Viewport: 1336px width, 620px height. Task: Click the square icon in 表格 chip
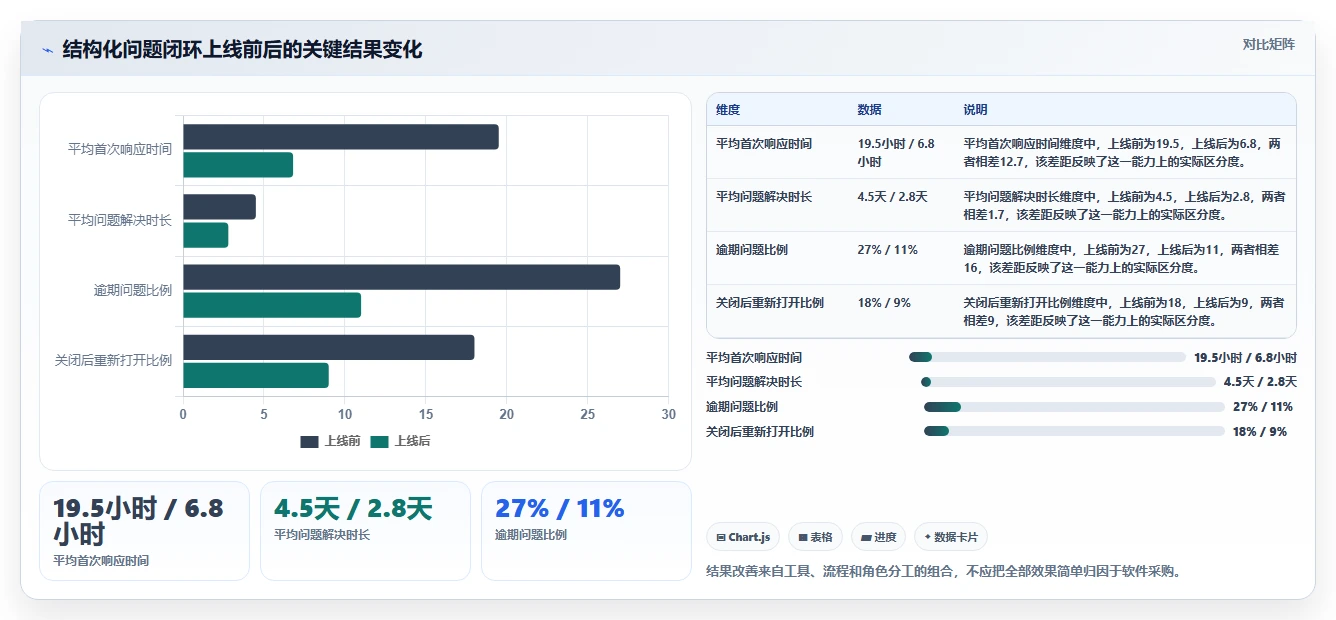802,537
